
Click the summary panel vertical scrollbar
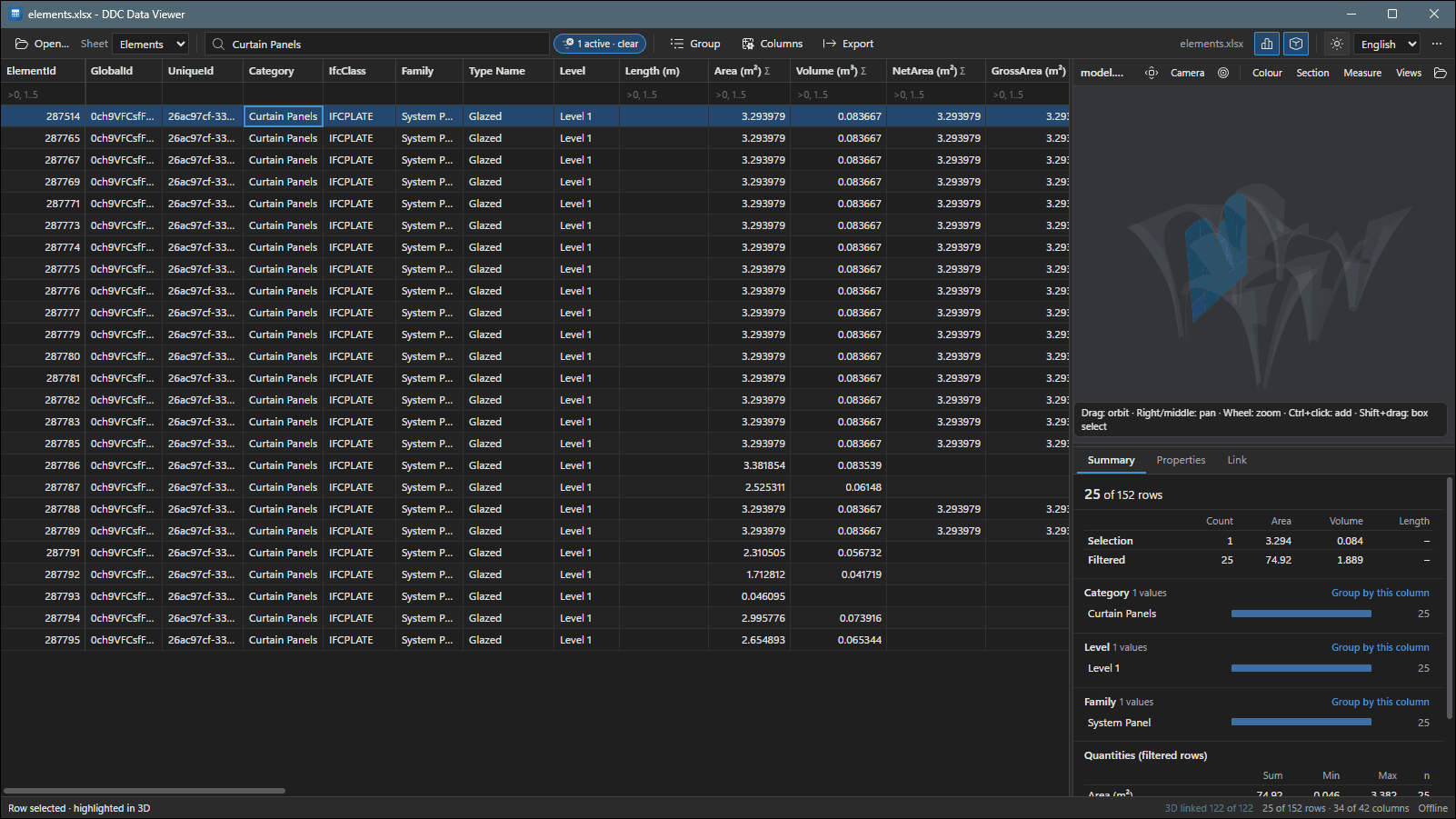[1449, 598]
